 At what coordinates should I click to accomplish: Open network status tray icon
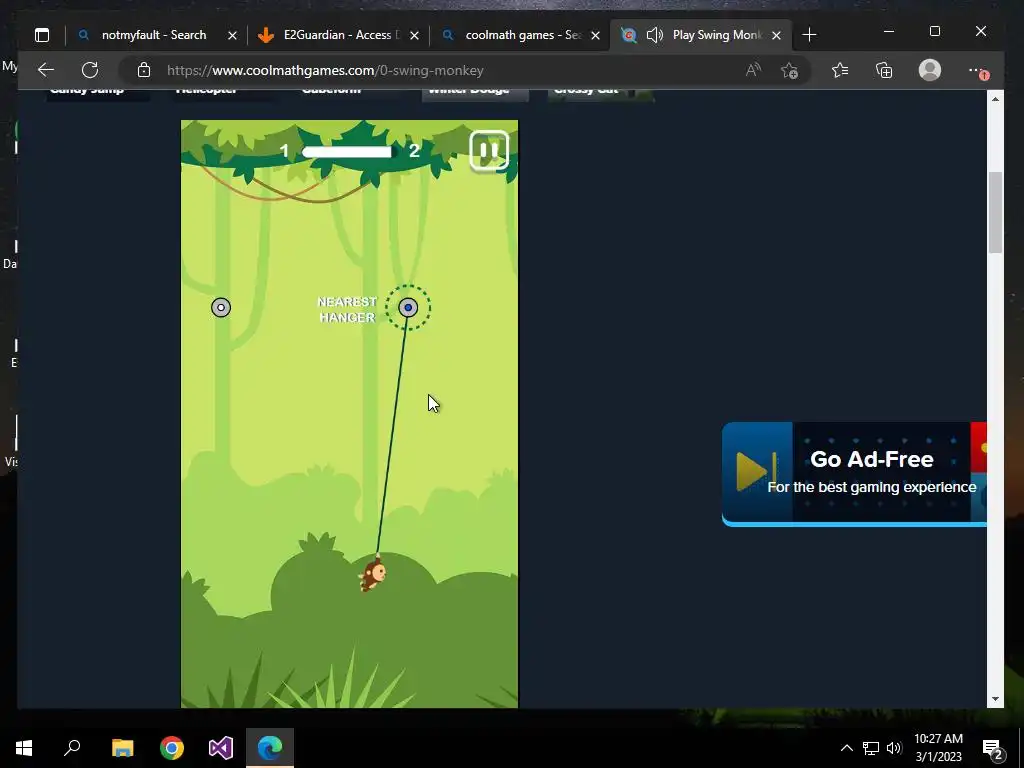(871, 748)
